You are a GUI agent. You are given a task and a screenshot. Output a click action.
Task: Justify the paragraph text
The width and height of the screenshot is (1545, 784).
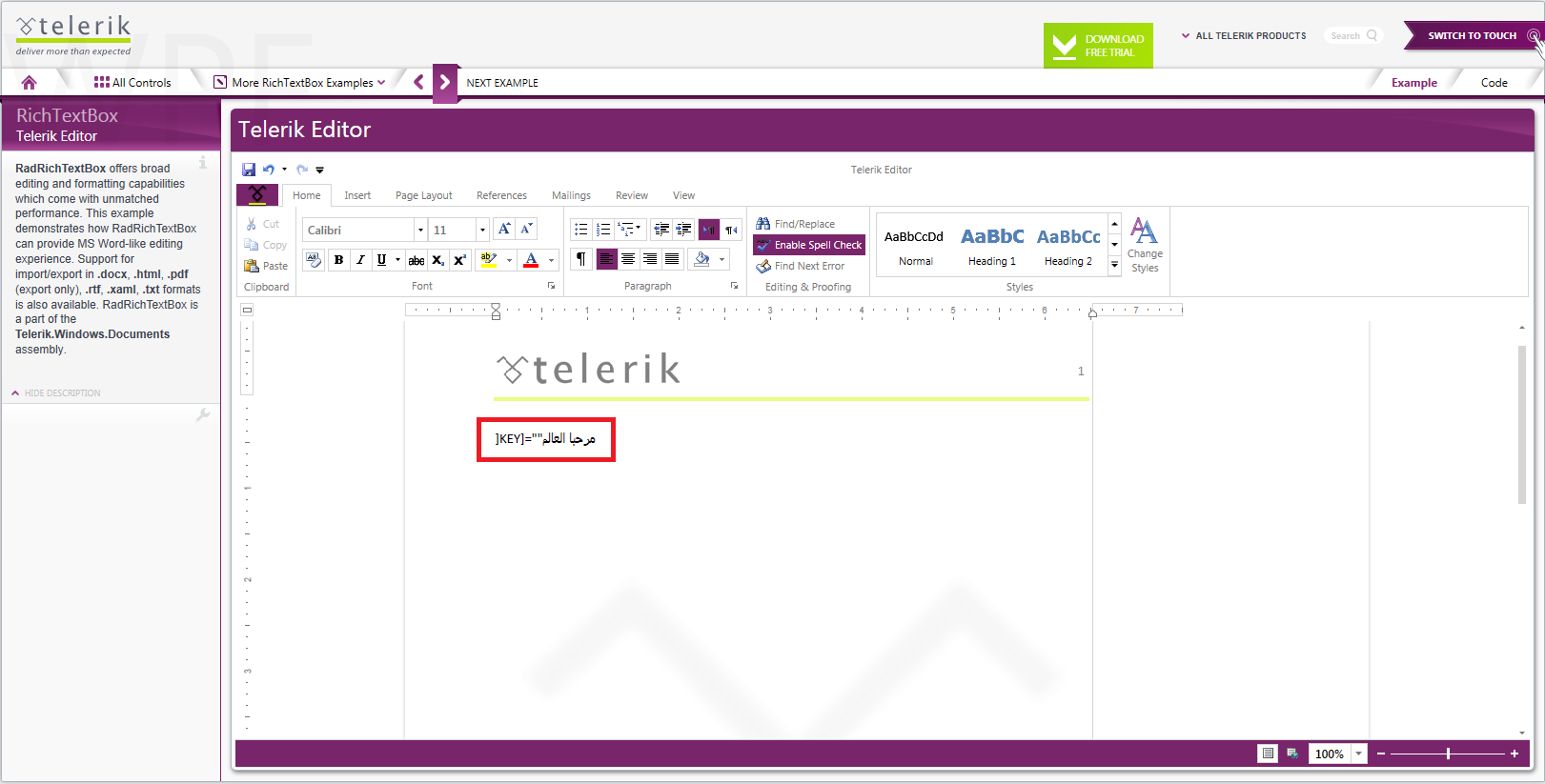pos(672,259)
